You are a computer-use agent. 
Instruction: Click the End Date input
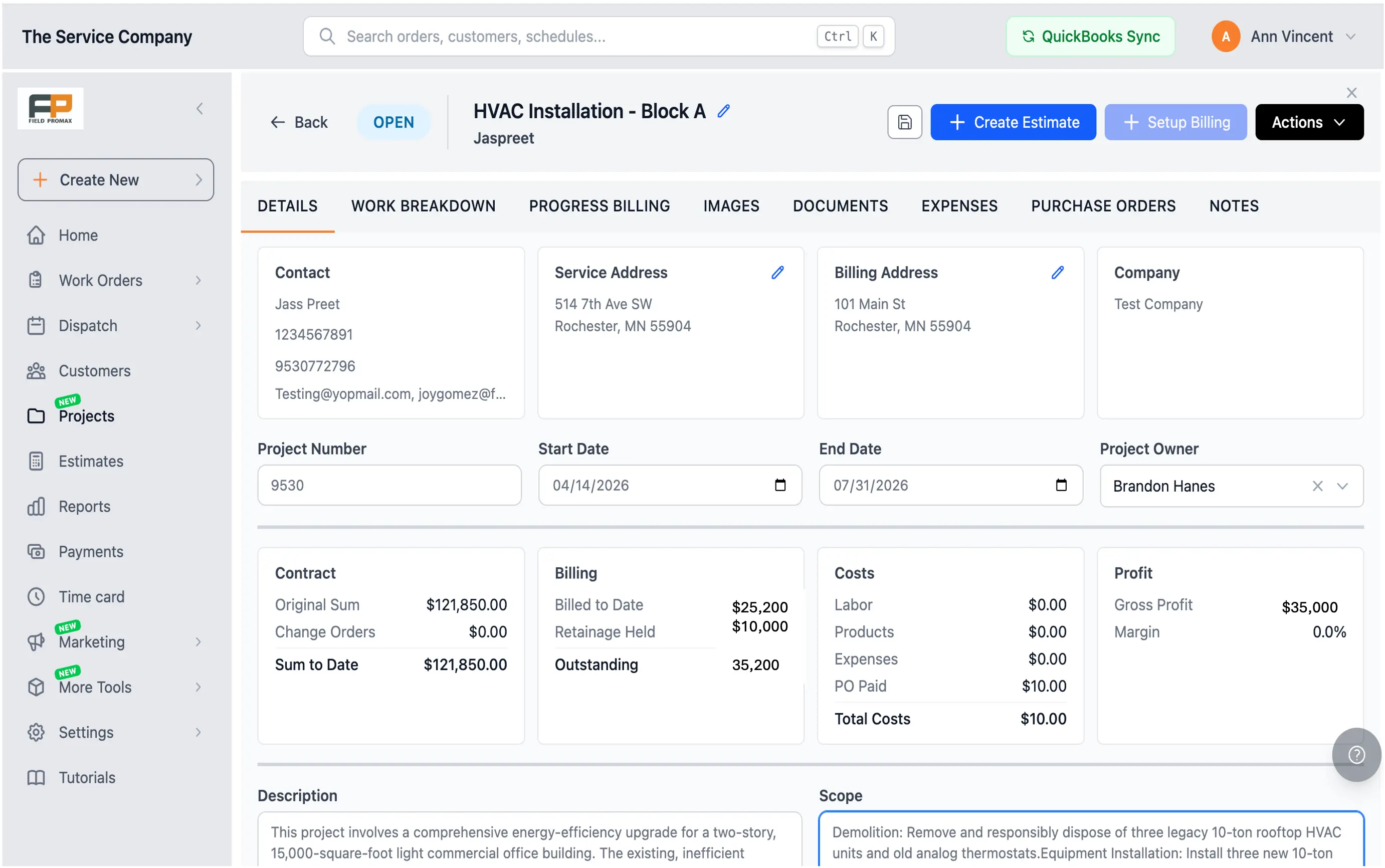click(x=950, y=485)
